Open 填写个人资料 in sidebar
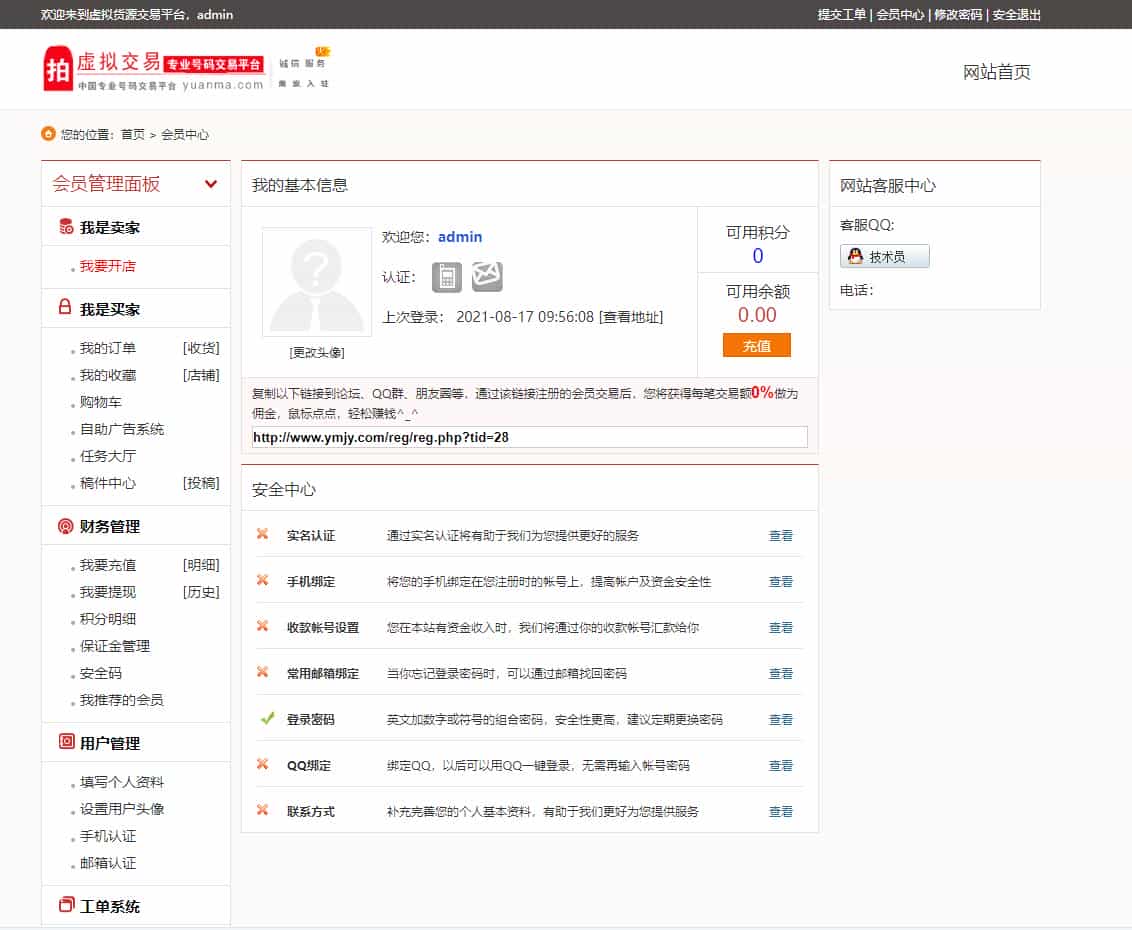 pyautogui.click(x=122, y=782)
